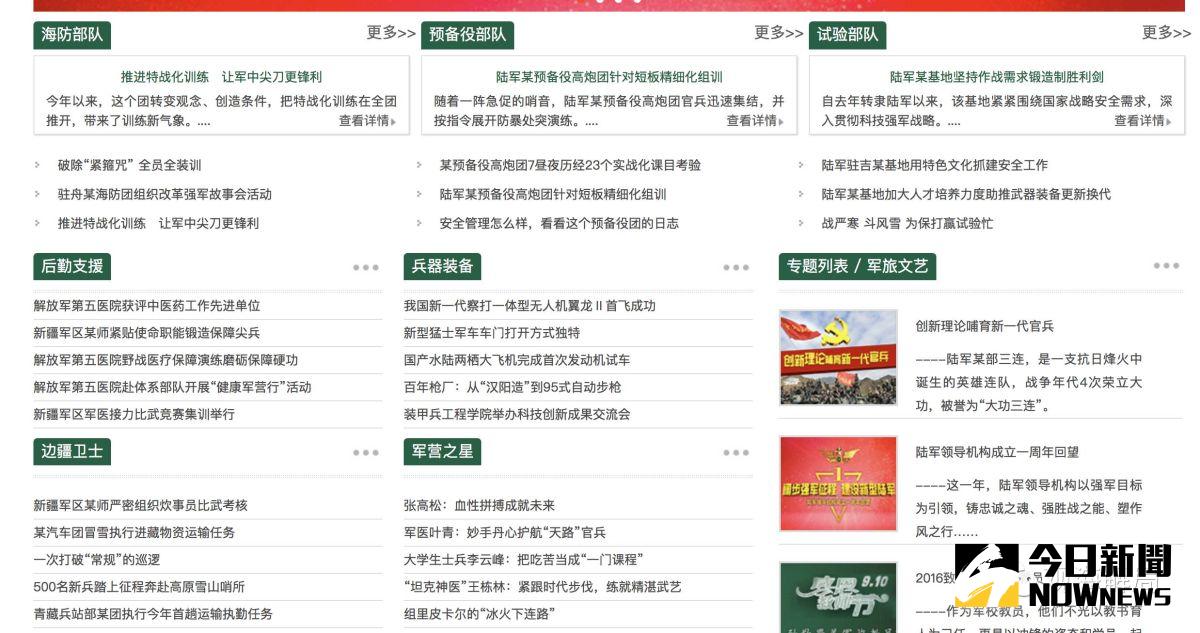Screen dimensions: 1200x633
Task: Click the headline 推进特战化训练 让军中尖刀更锋利
Action: 218,76
